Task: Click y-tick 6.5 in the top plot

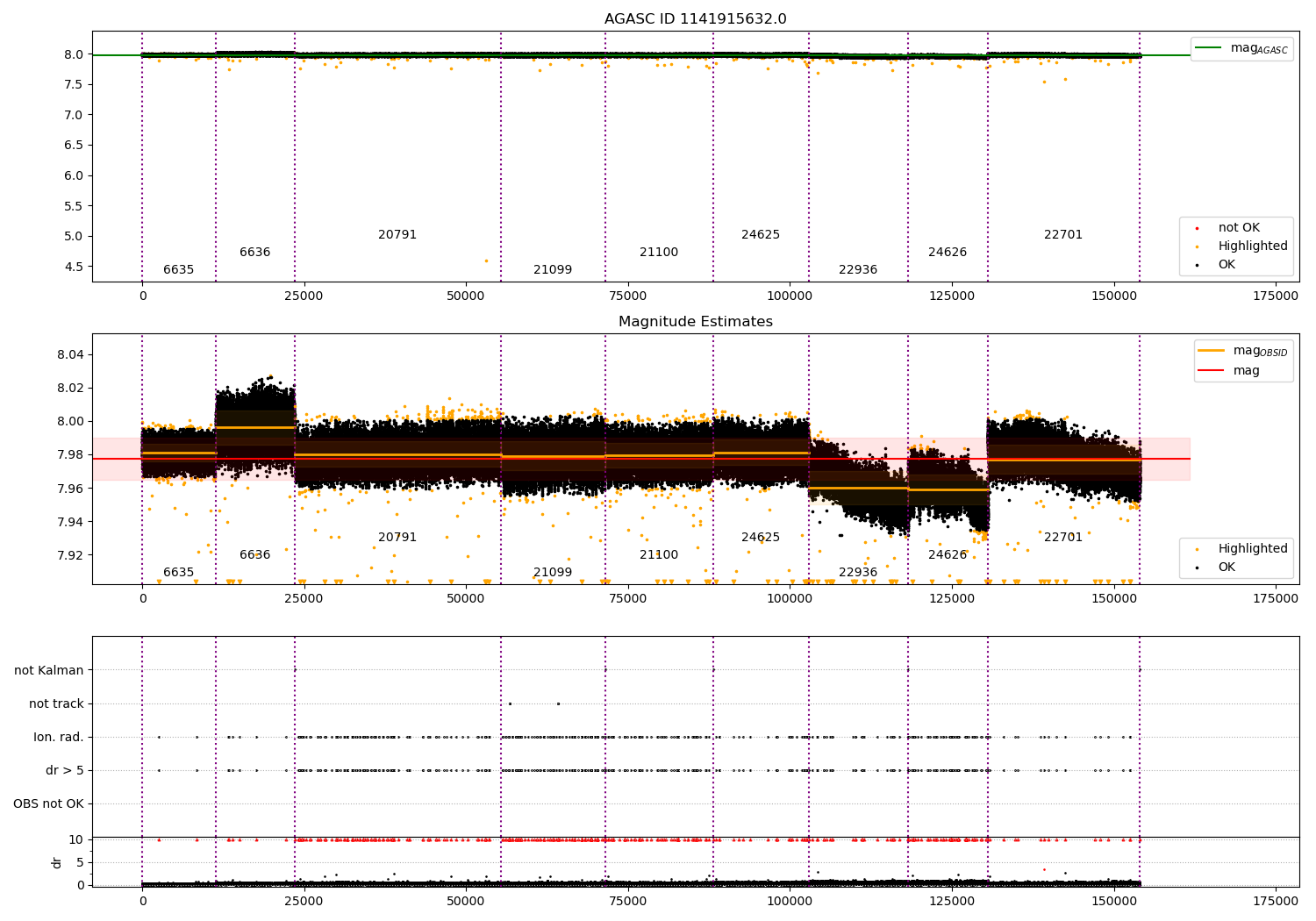Action: [74, 146]
